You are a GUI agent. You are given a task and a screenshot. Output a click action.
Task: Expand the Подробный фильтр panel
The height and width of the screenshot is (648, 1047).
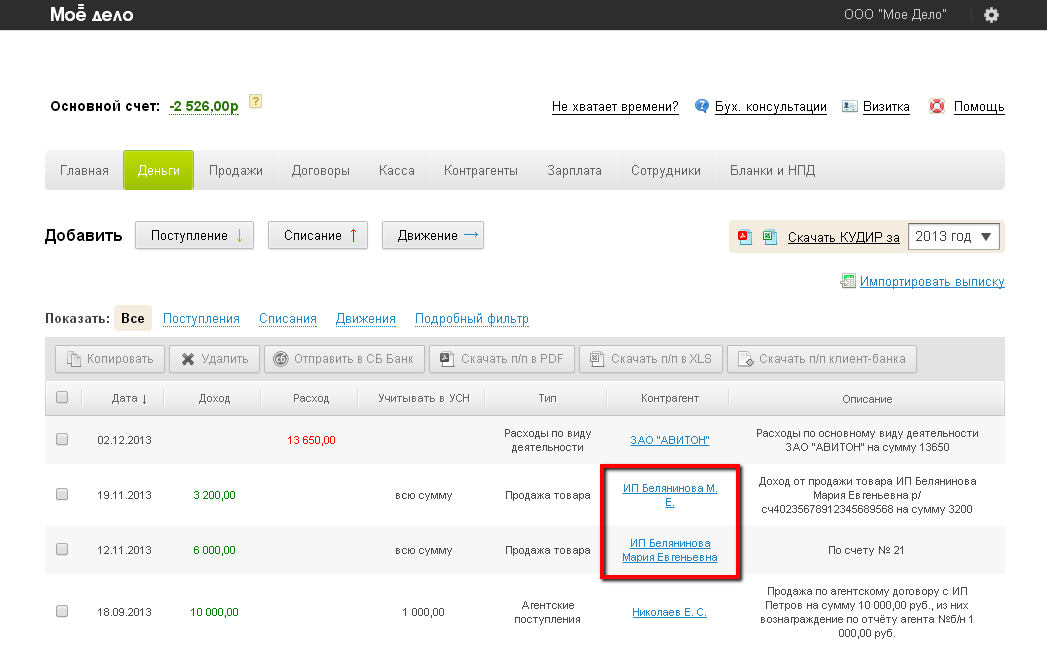tap(471, 319)
